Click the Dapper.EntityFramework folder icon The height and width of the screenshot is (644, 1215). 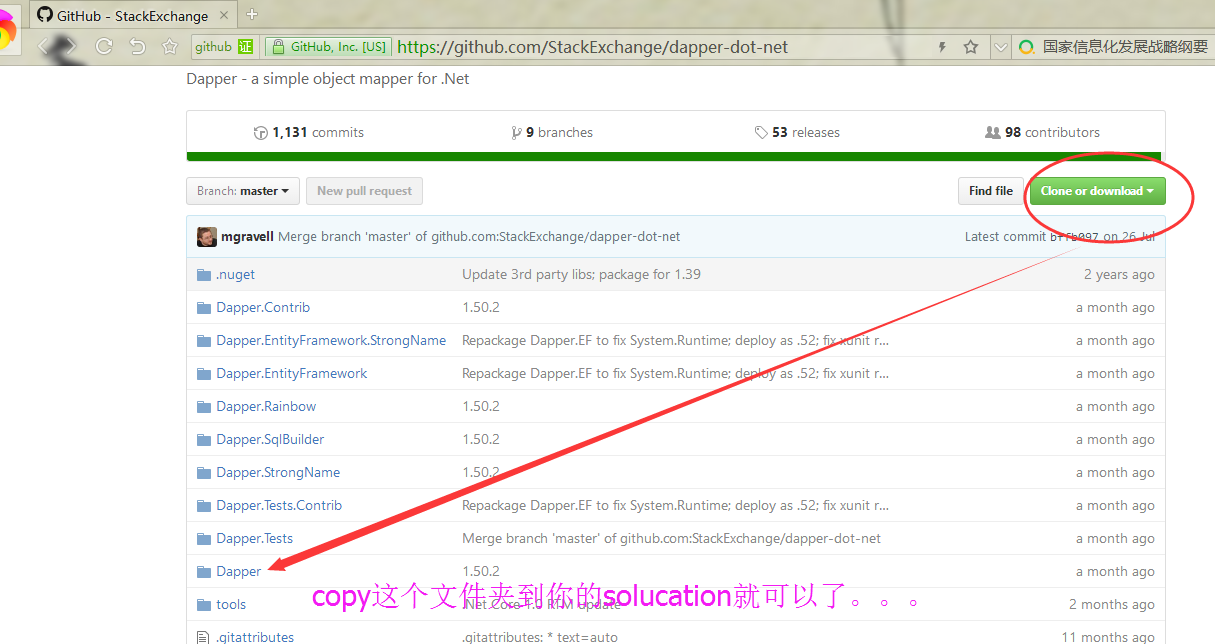(204, 373)
